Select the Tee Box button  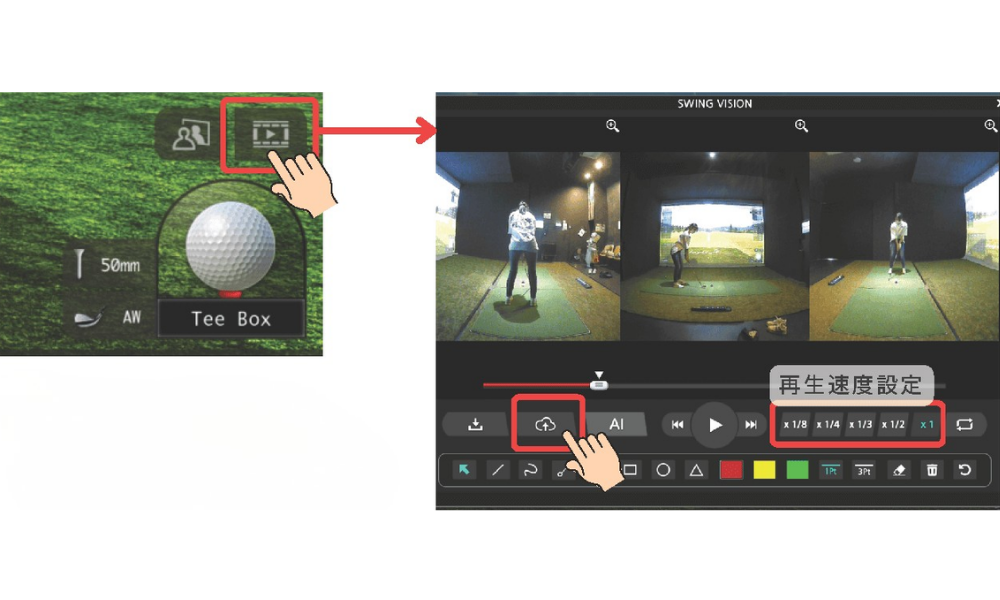click(231, 318)
